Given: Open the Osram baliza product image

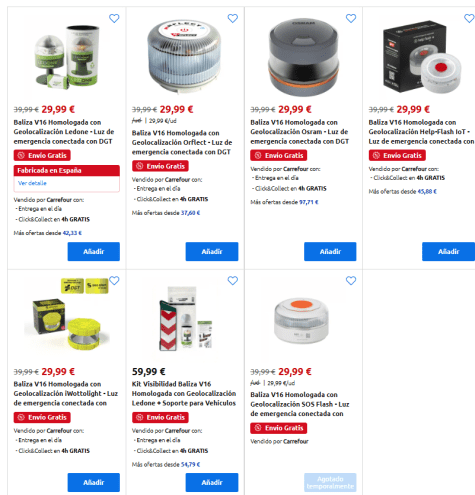Looking at the screenshot, I should coord(304,57).
